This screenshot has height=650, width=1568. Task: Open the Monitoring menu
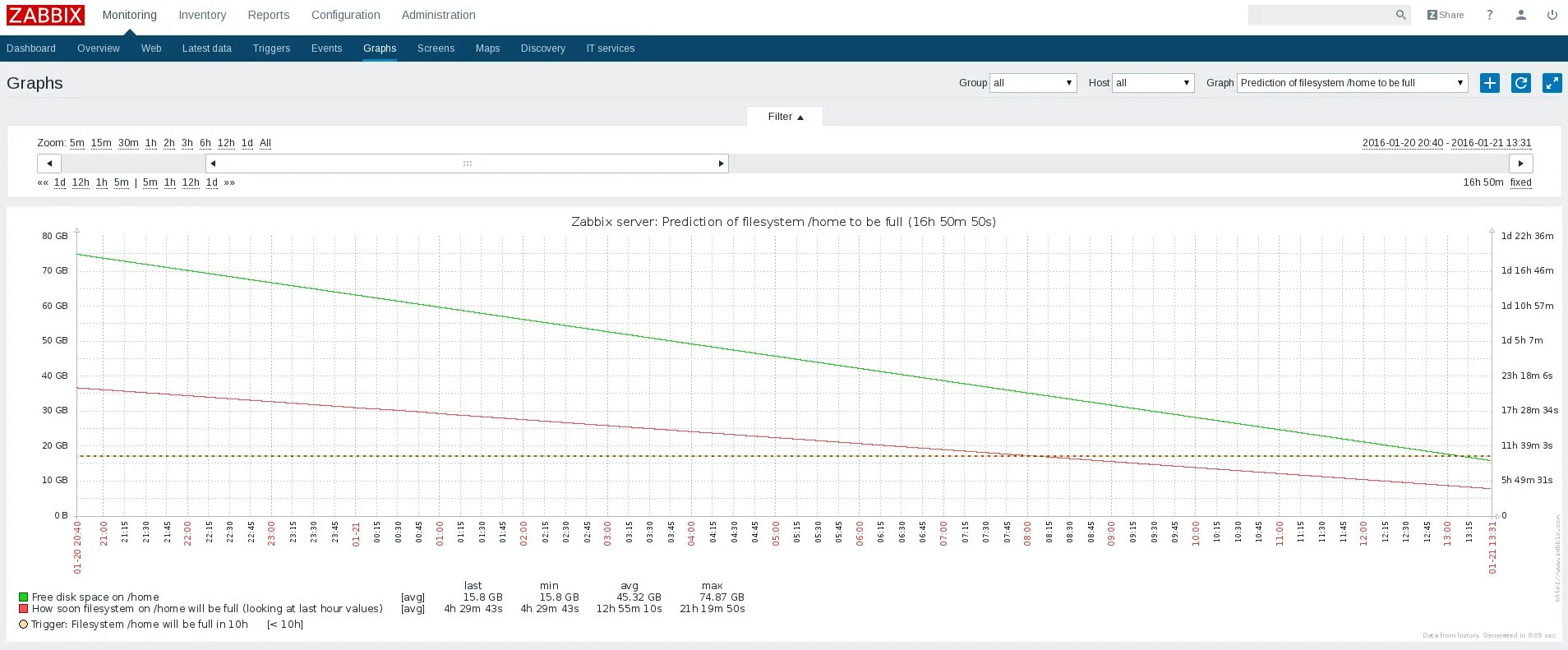coord(130,15)
